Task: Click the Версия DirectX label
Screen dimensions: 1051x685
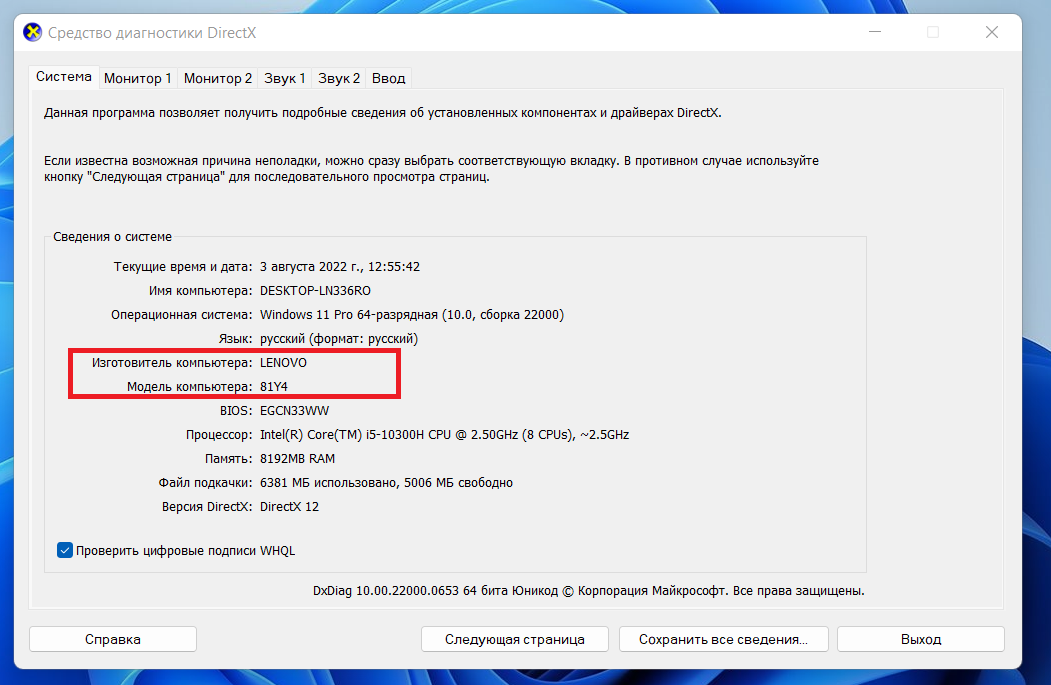Action: coord(207,507)
